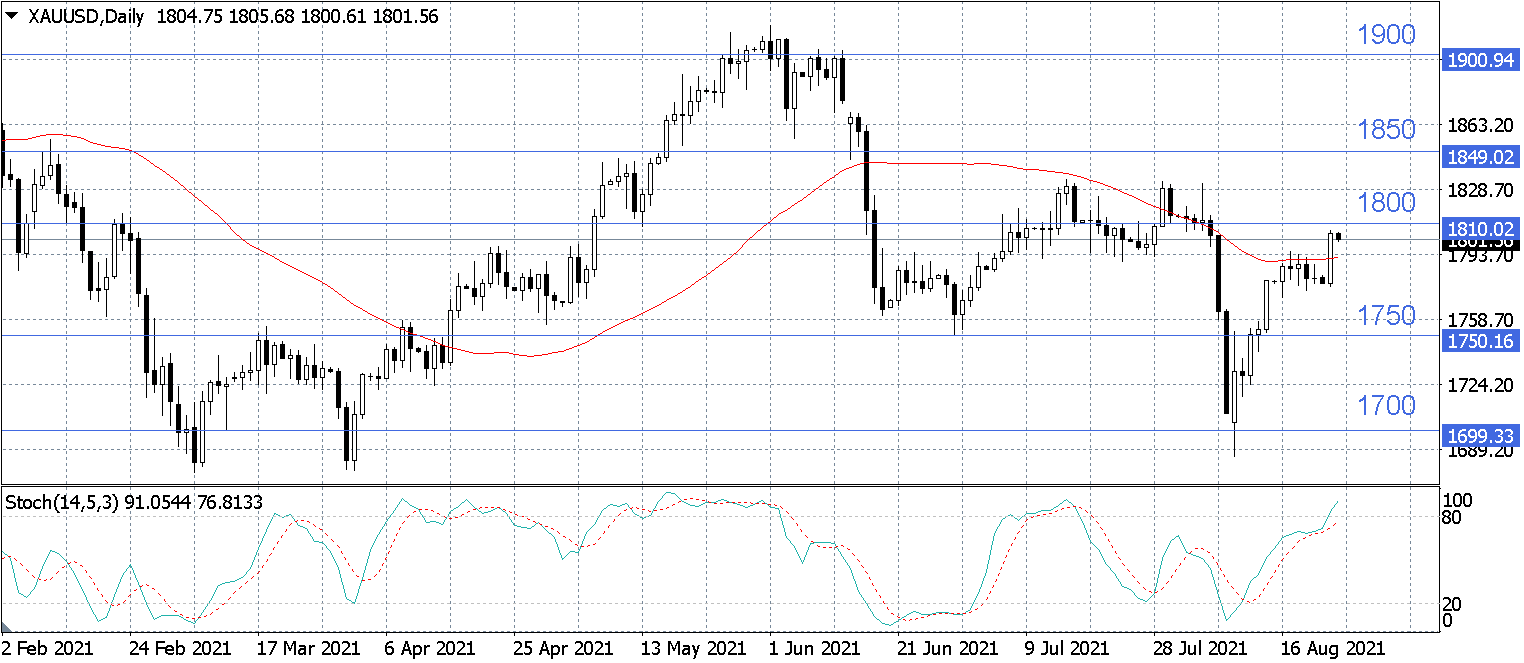The height and width of the screenshot is (663, 1524).
Task: Click the large blue 1700 text label
Action: pyautogui.click(x=1386, y=405)
